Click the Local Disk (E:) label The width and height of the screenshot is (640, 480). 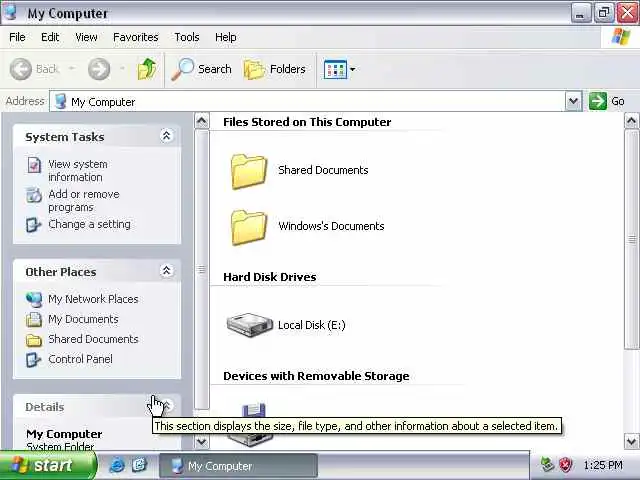point(311,325)
